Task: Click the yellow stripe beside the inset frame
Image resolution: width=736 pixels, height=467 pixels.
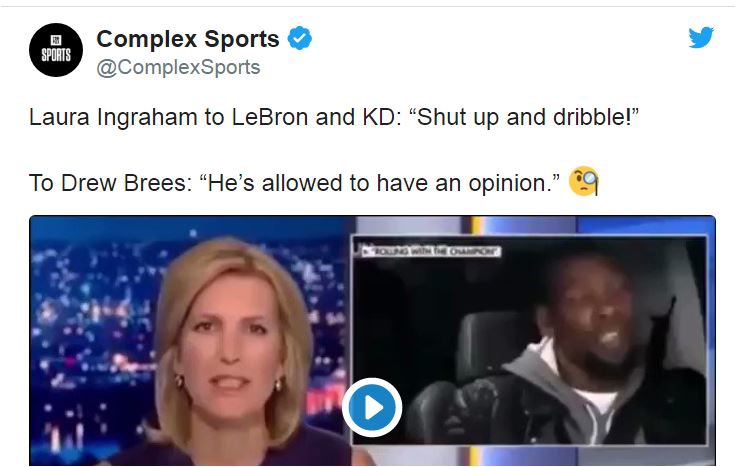Action: 476,225
